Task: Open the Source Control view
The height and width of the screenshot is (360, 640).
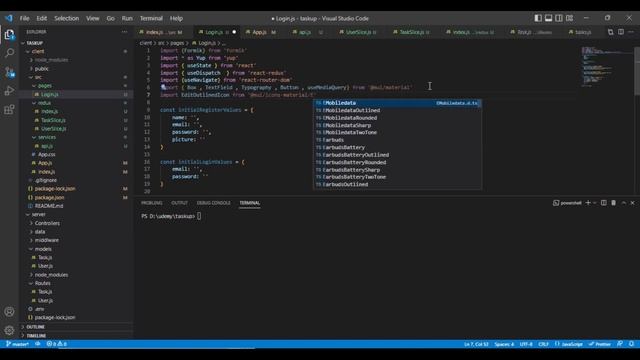Action: click(9, 72)
